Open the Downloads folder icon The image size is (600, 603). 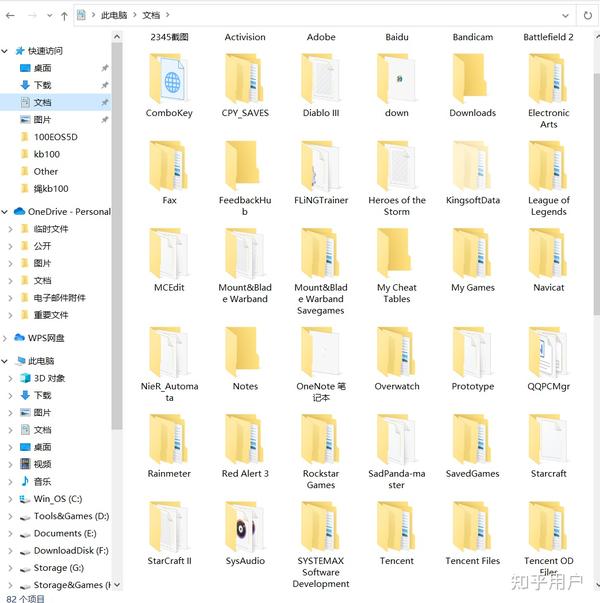click(472, 79)
